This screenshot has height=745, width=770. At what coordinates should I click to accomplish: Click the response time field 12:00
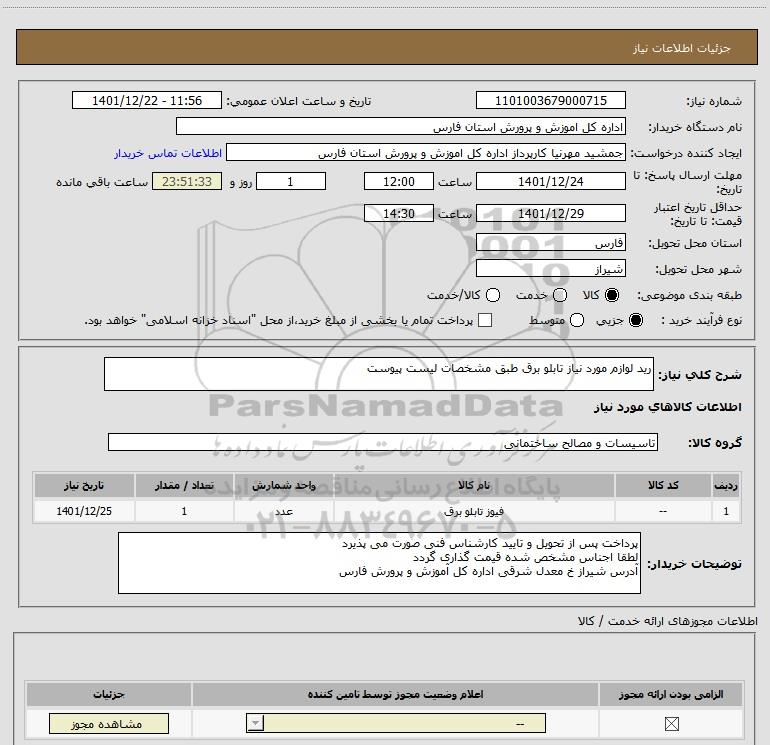click(x=399, y=181)
